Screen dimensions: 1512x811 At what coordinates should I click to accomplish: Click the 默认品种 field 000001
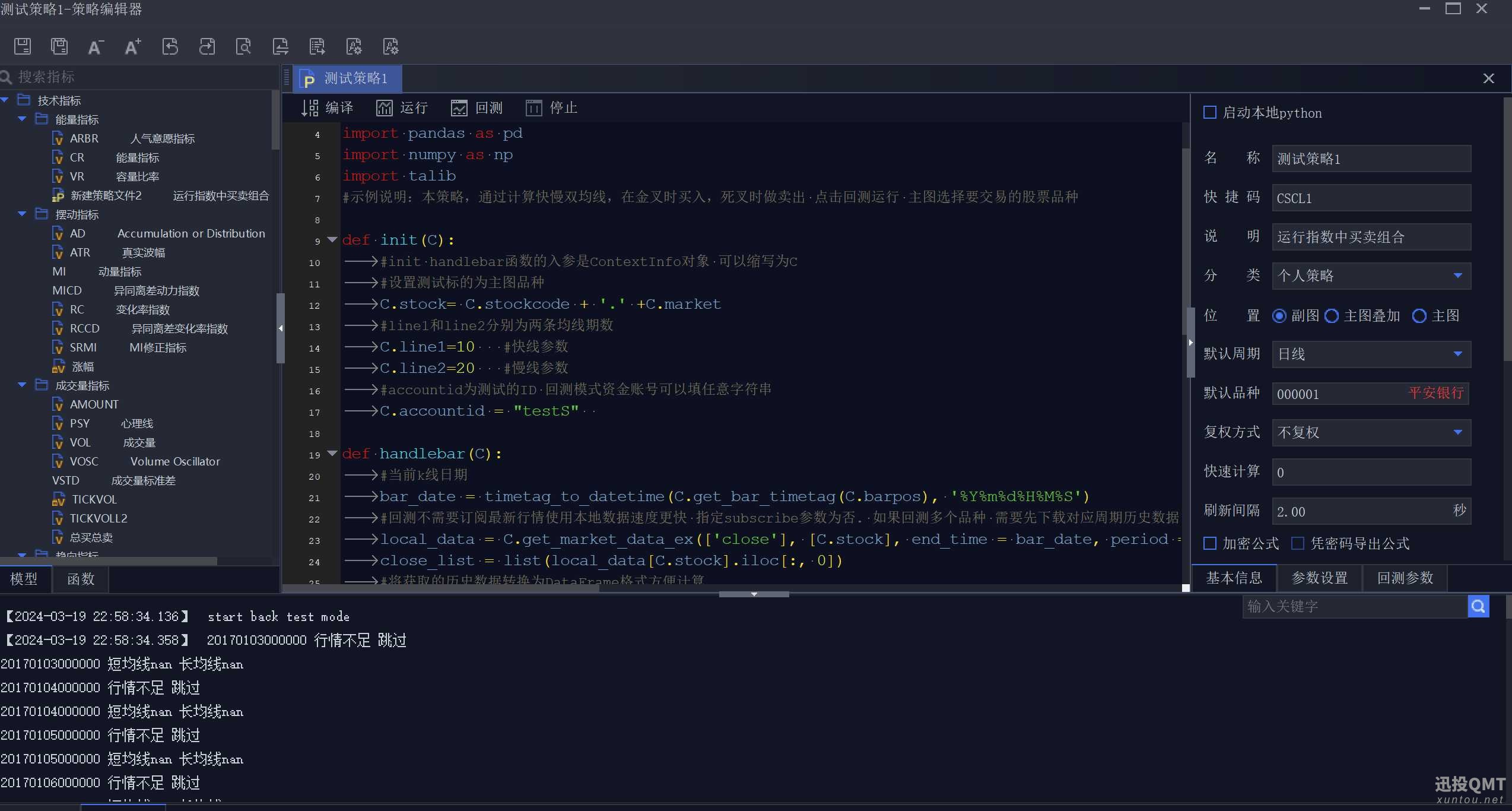(1371, 394)
